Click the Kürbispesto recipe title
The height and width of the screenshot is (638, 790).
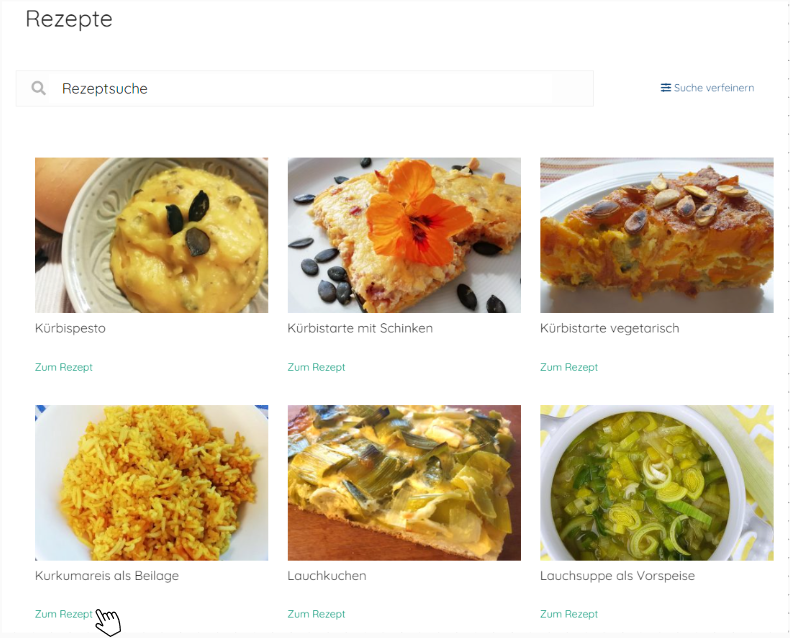pyautogui.click(x=70, y=328)
